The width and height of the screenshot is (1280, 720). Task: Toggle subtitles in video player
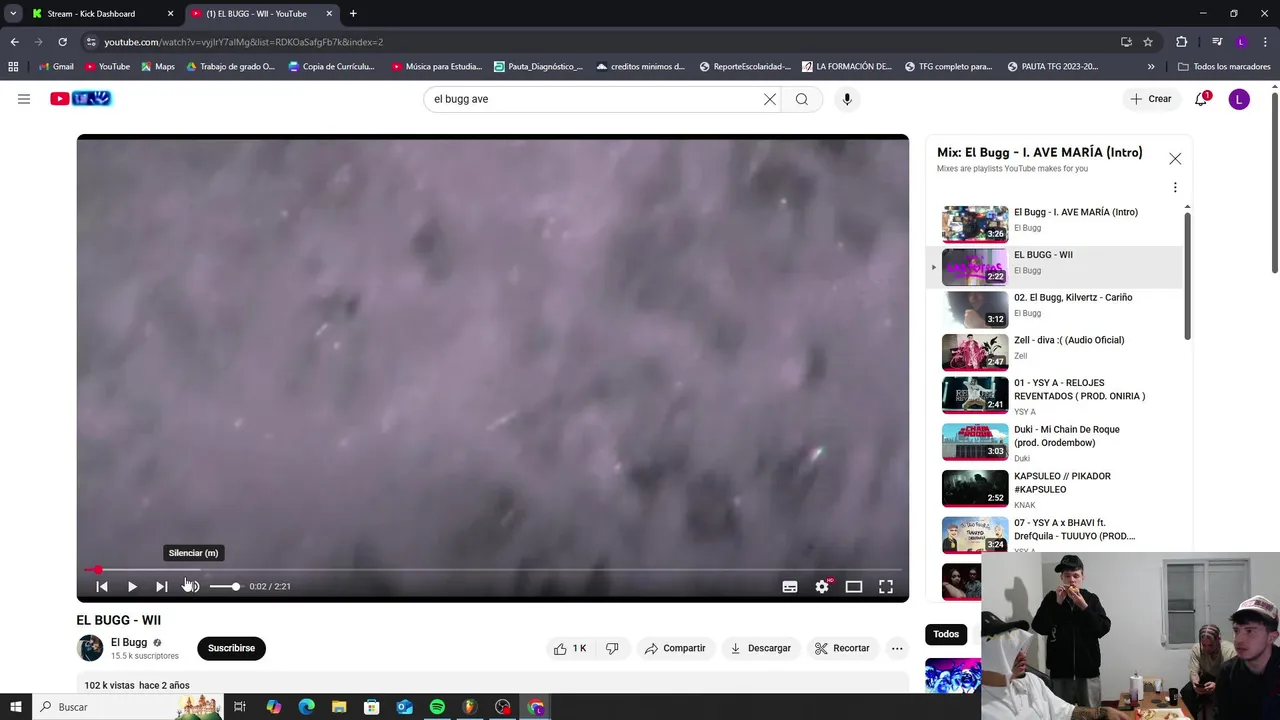tap(790, 587)
